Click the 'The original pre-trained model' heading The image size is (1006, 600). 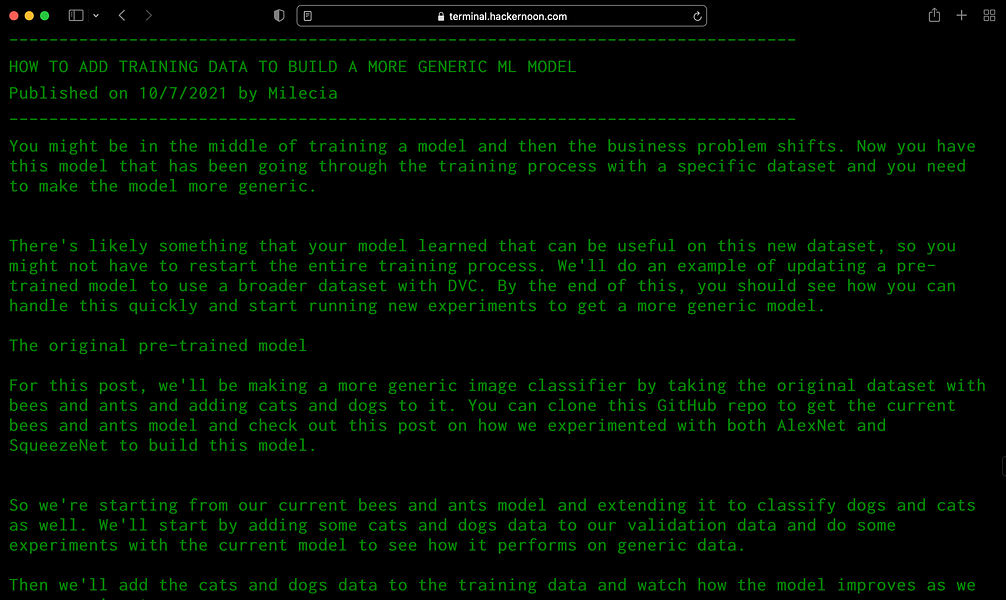point(158,346)
